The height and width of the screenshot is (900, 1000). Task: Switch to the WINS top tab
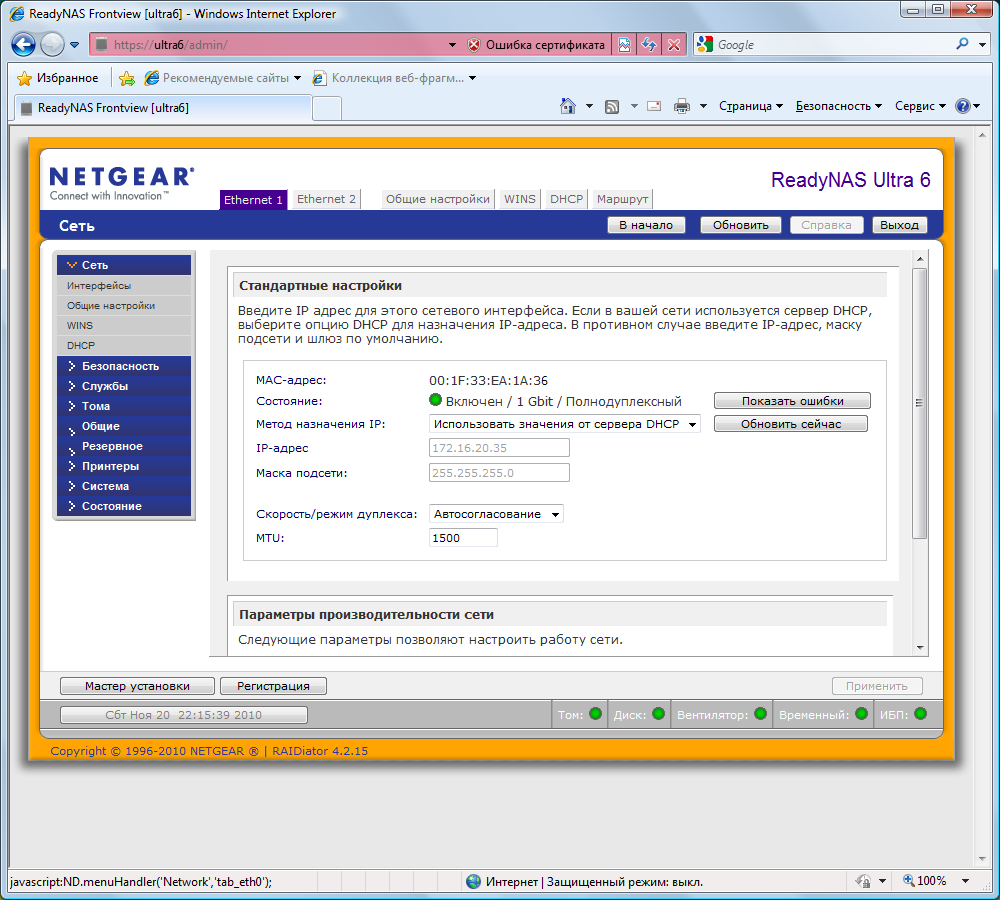point(520,199)
